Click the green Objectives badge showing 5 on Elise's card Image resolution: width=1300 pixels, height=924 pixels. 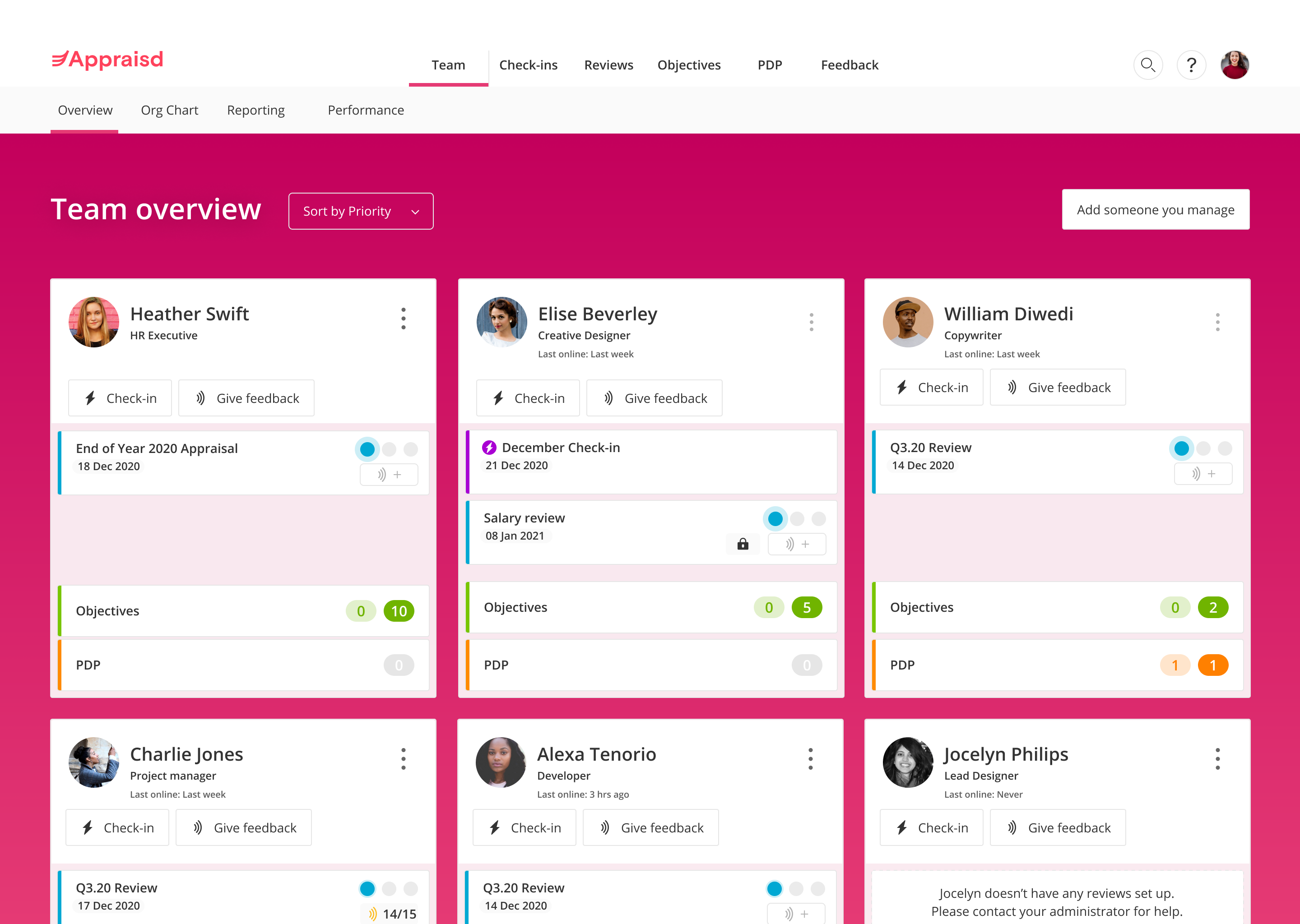click(x=807, y=607)
